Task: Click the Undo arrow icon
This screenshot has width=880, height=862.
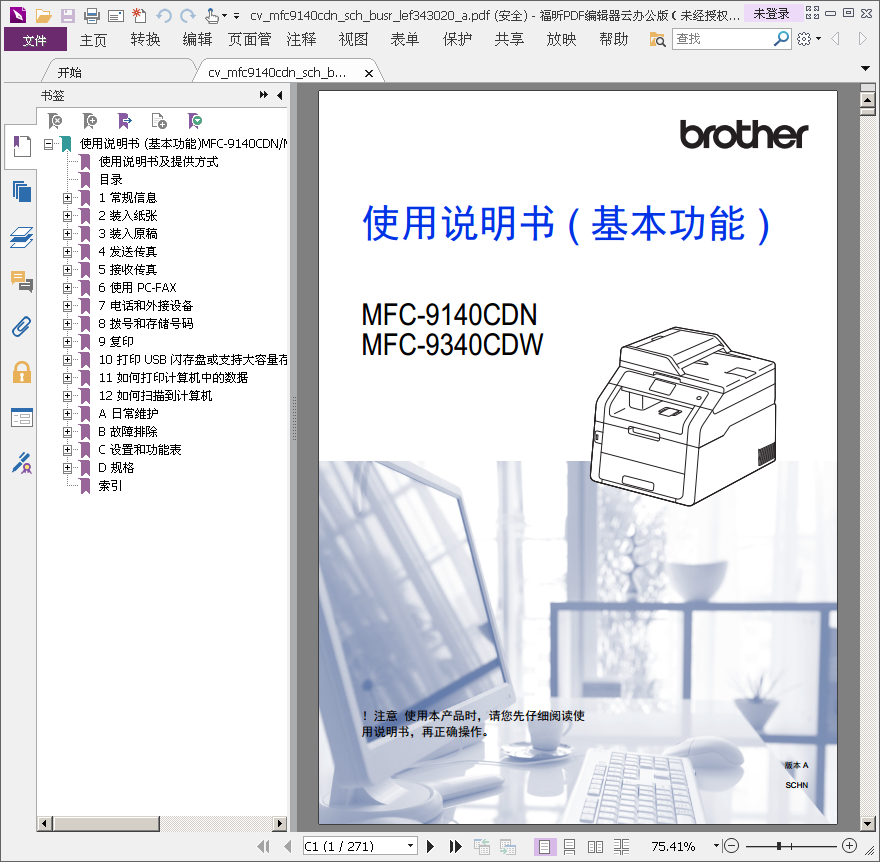Action: [x=164, y=15]
